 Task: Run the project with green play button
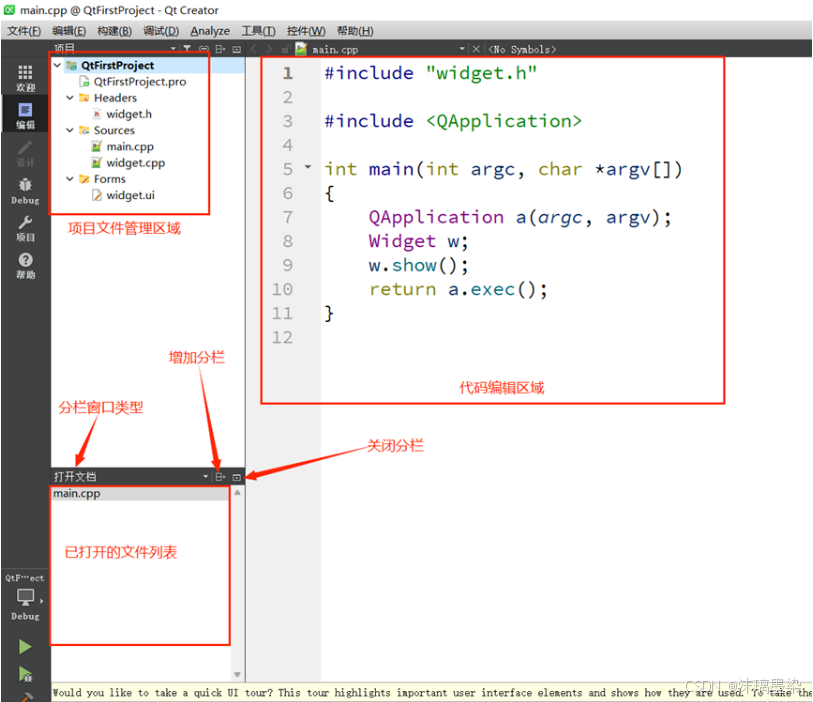tap(25, 647)
